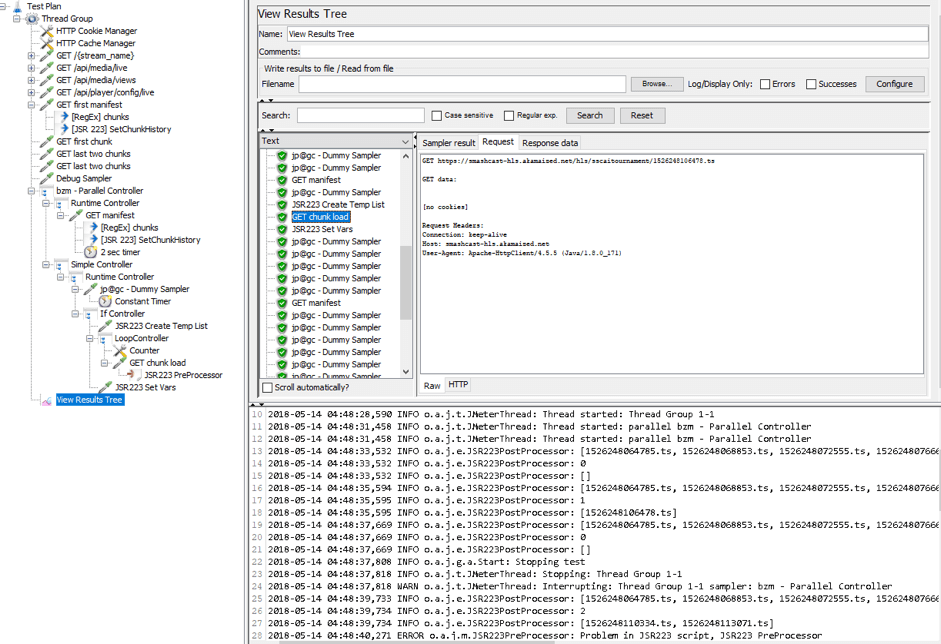The width and height of the screenshot is (941, 644).
Task: Open the HTTP Cookie Manager icon
Action: pyautogui.click(x=47, y=31)
